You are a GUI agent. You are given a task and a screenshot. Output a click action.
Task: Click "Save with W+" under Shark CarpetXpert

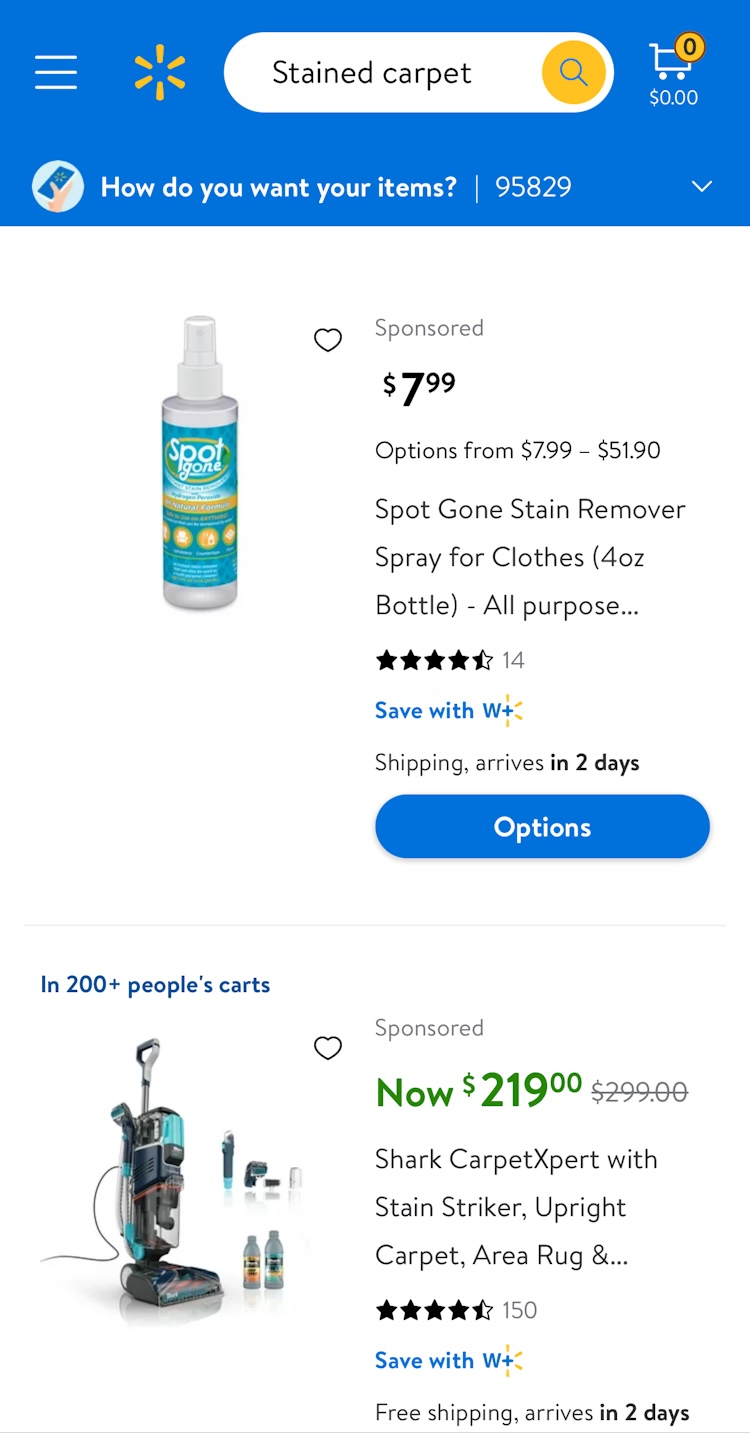(448, 1361)
